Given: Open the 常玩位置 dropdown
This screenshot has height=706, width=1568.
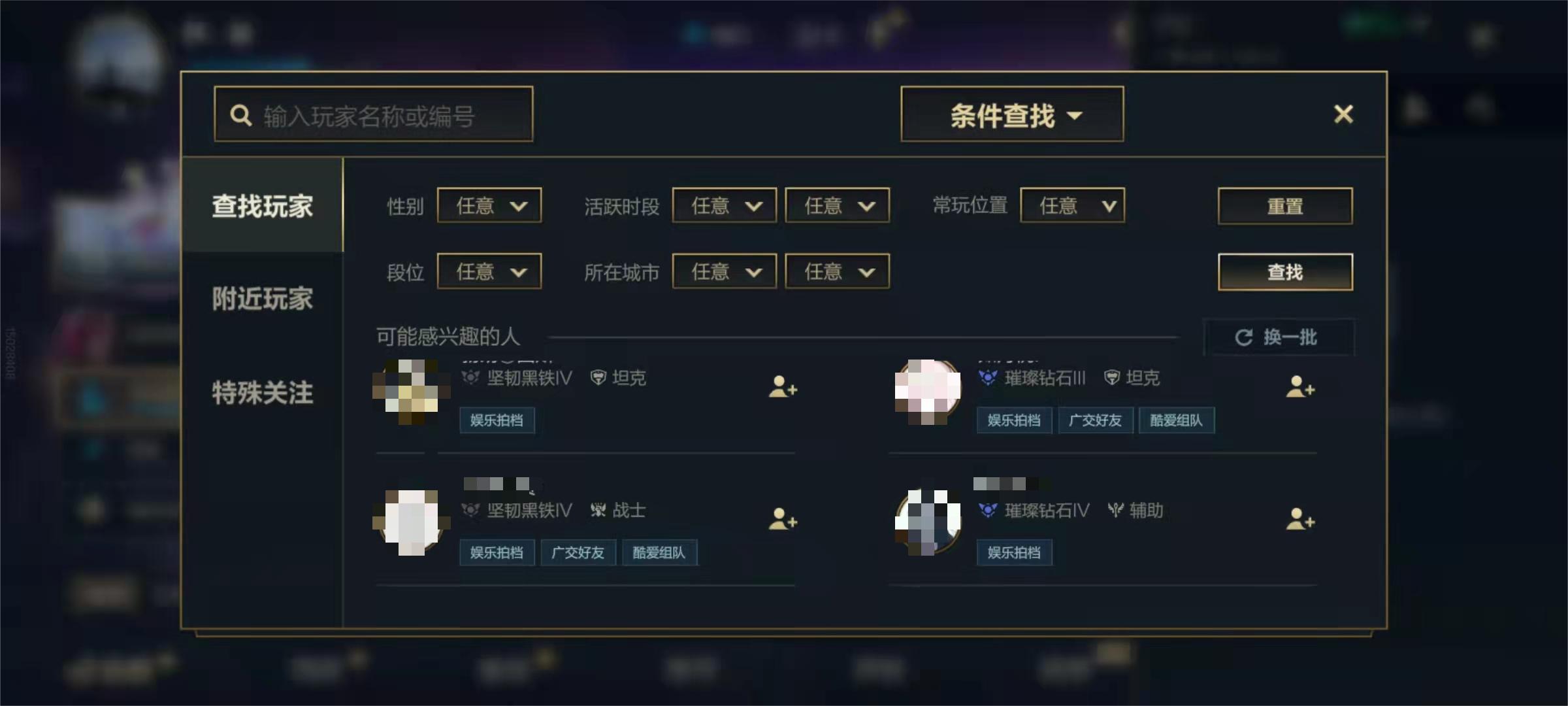Looking at the screenshot, I should tap(1073, 206).
